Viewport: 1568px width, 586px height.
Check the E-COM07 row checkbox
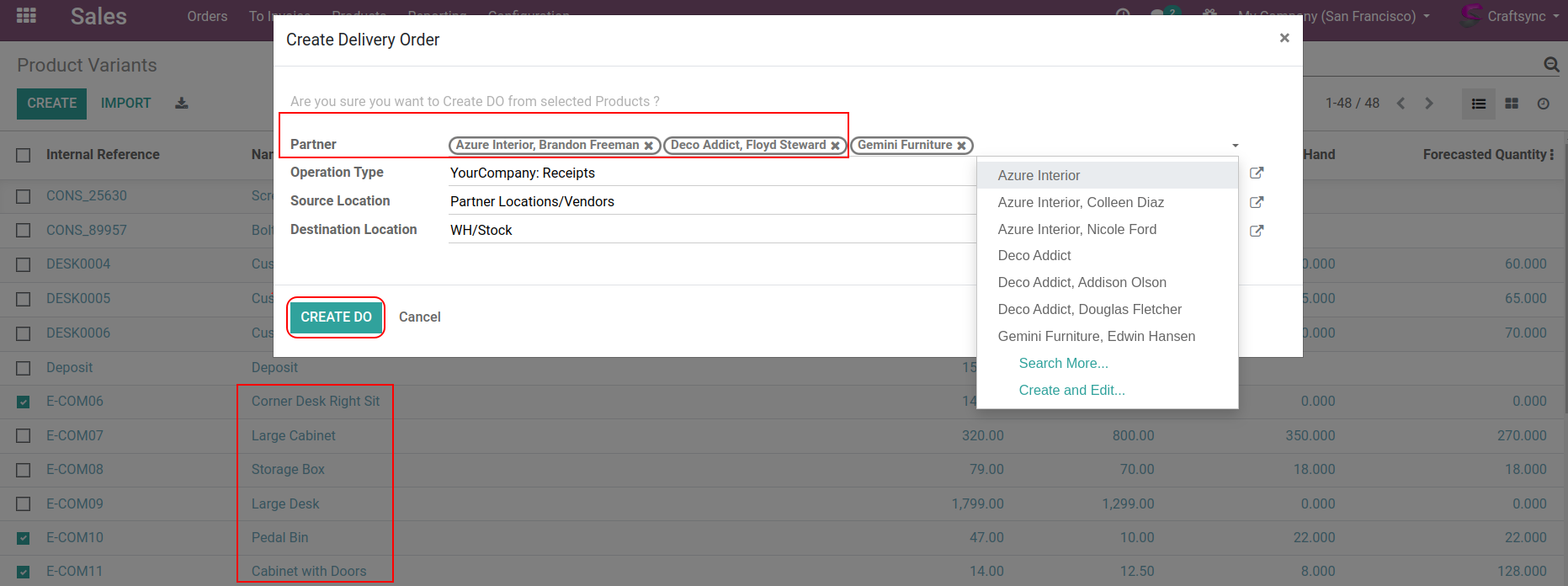pos(24,436)
